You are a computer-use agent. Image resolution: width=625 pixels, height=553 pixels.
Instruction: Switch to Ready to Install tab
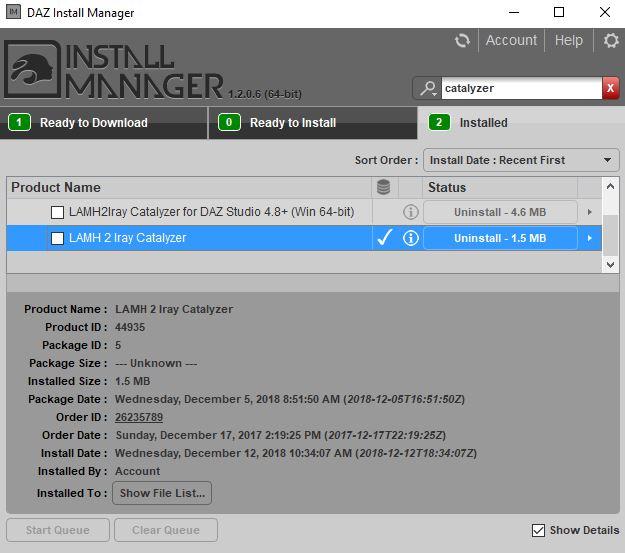[313, 122]
